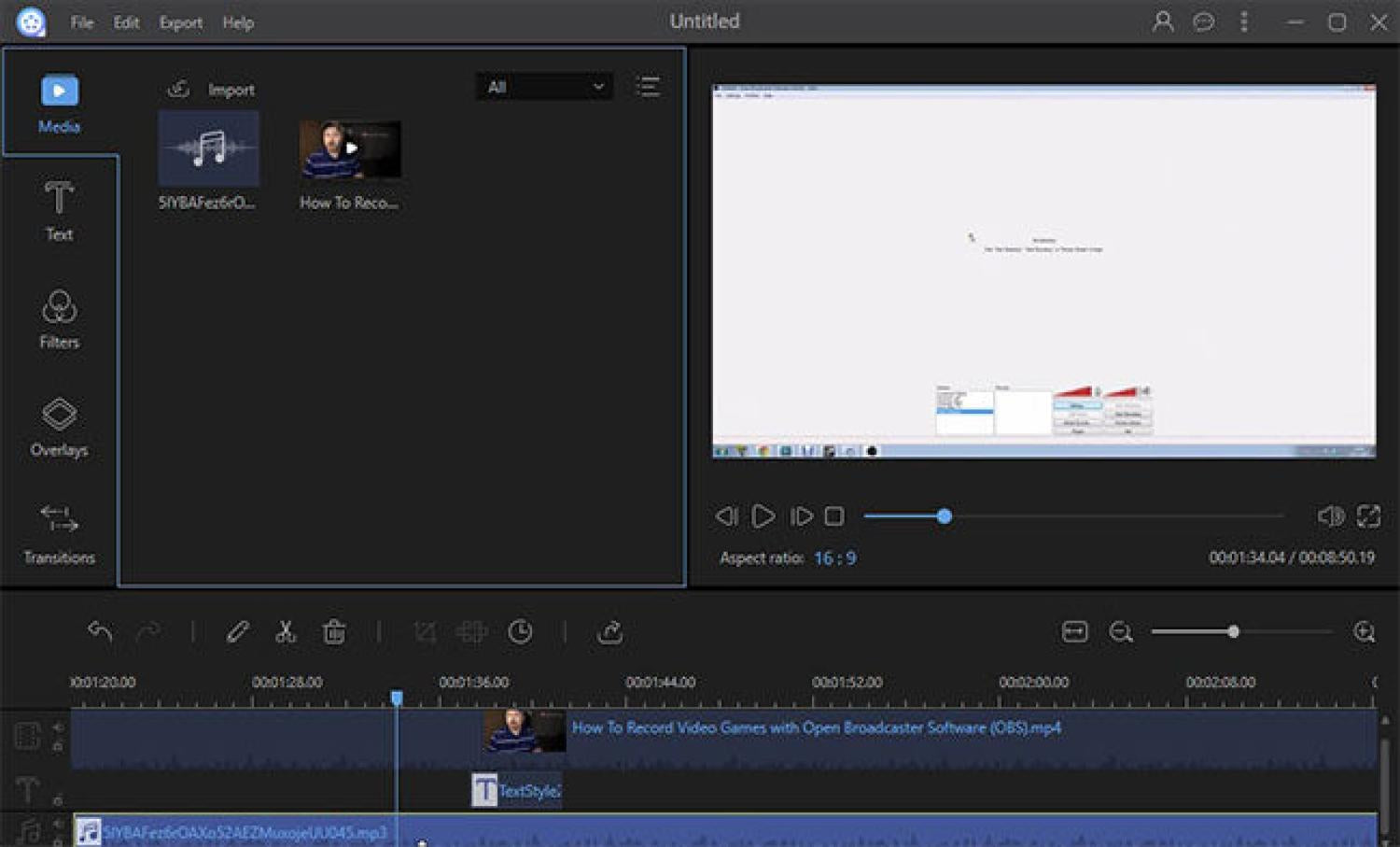Change the 16:9 aspect ratio setting
The image size is (1400, 847).
(834, 558)
